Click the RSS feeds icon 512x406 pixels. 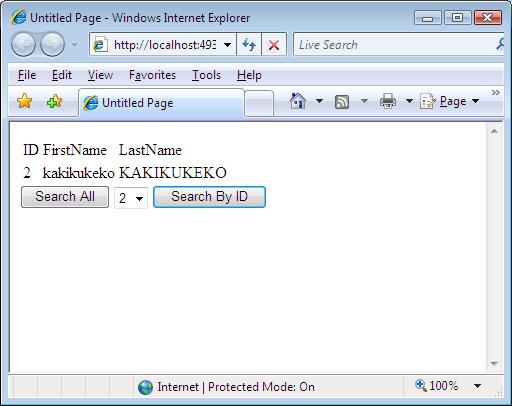coord(342,101)
